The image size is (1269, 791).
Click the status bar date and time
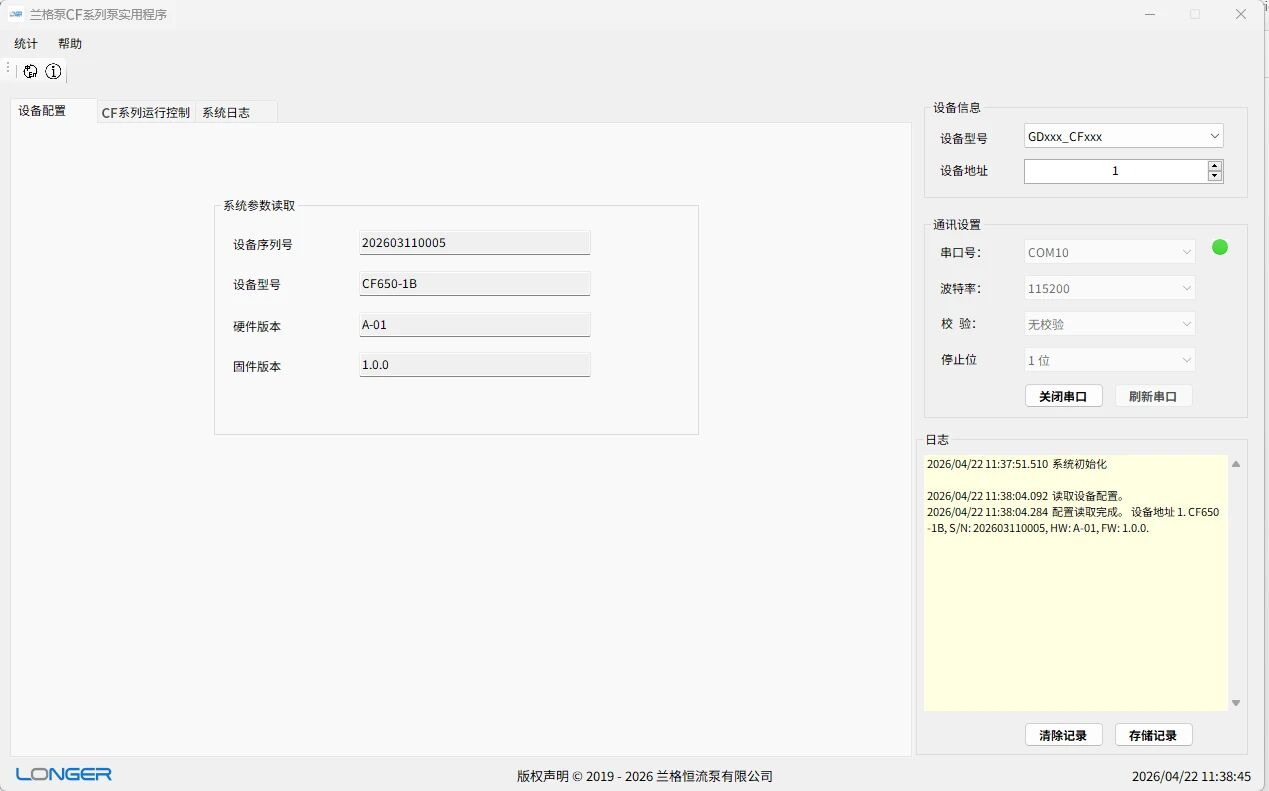[x=1191, y=776]
